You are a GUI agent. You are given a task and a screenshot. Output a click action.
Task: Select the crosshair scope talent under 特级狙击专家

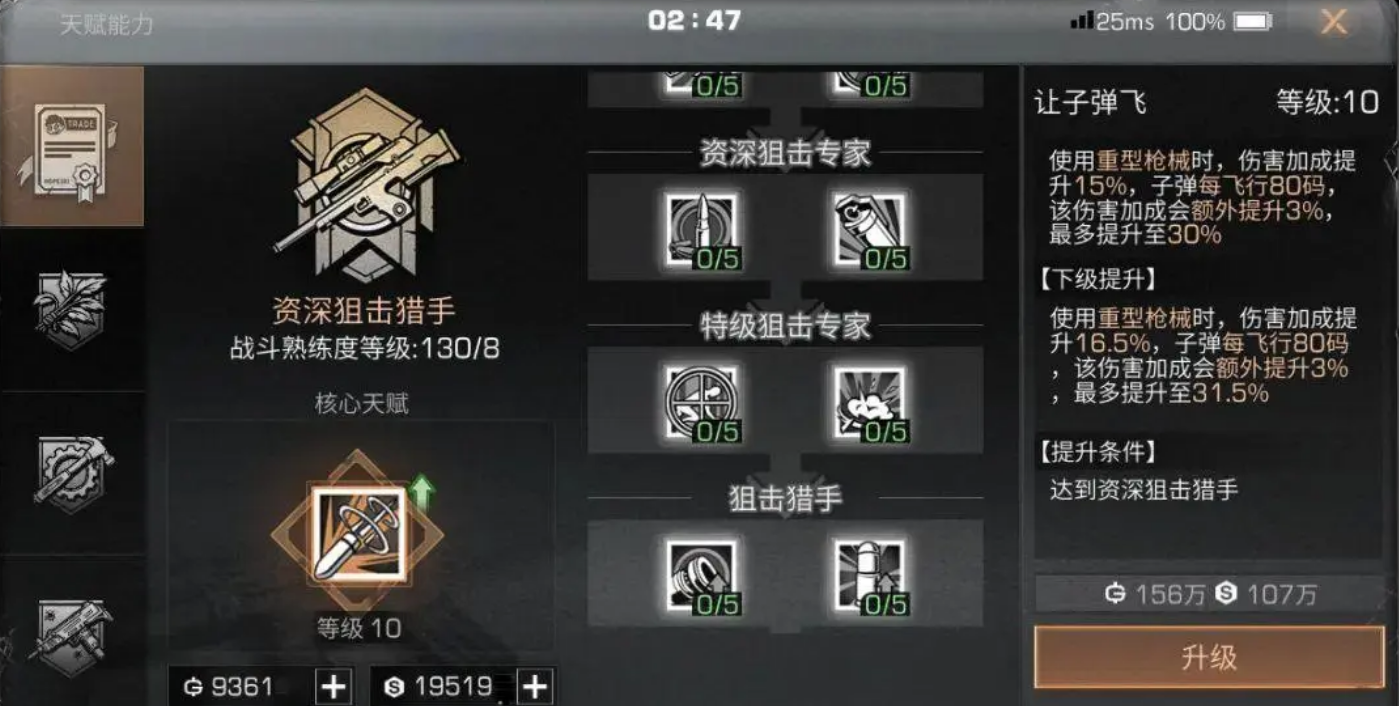pyautogui.click(x=701, y=402)
